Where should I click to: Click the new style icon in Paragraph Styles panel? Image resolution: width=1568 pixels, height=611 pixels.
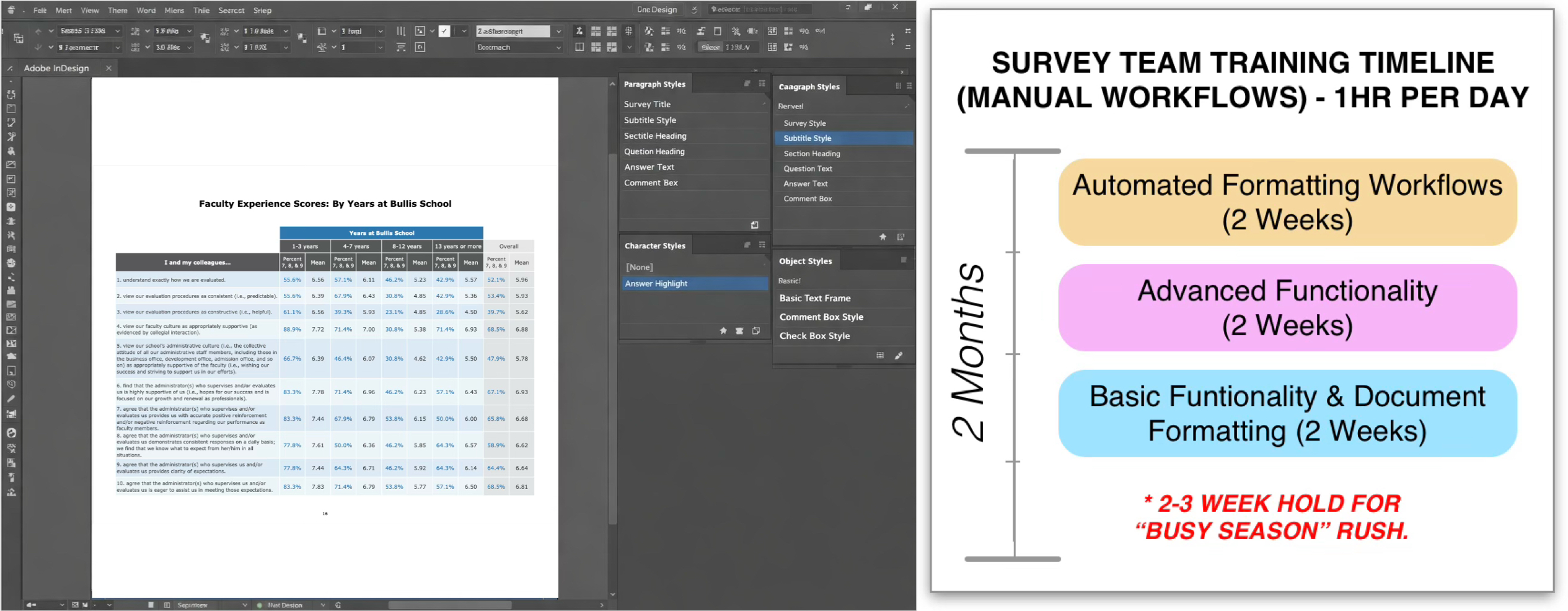click(754, 225)
